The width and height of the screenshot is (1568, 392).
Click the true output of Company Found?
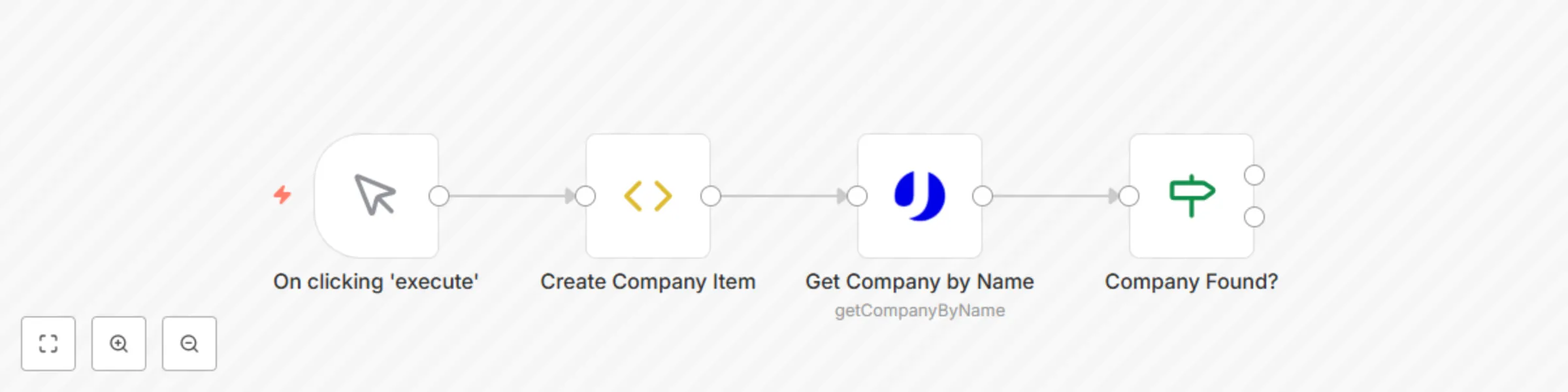click(1253, 175)
